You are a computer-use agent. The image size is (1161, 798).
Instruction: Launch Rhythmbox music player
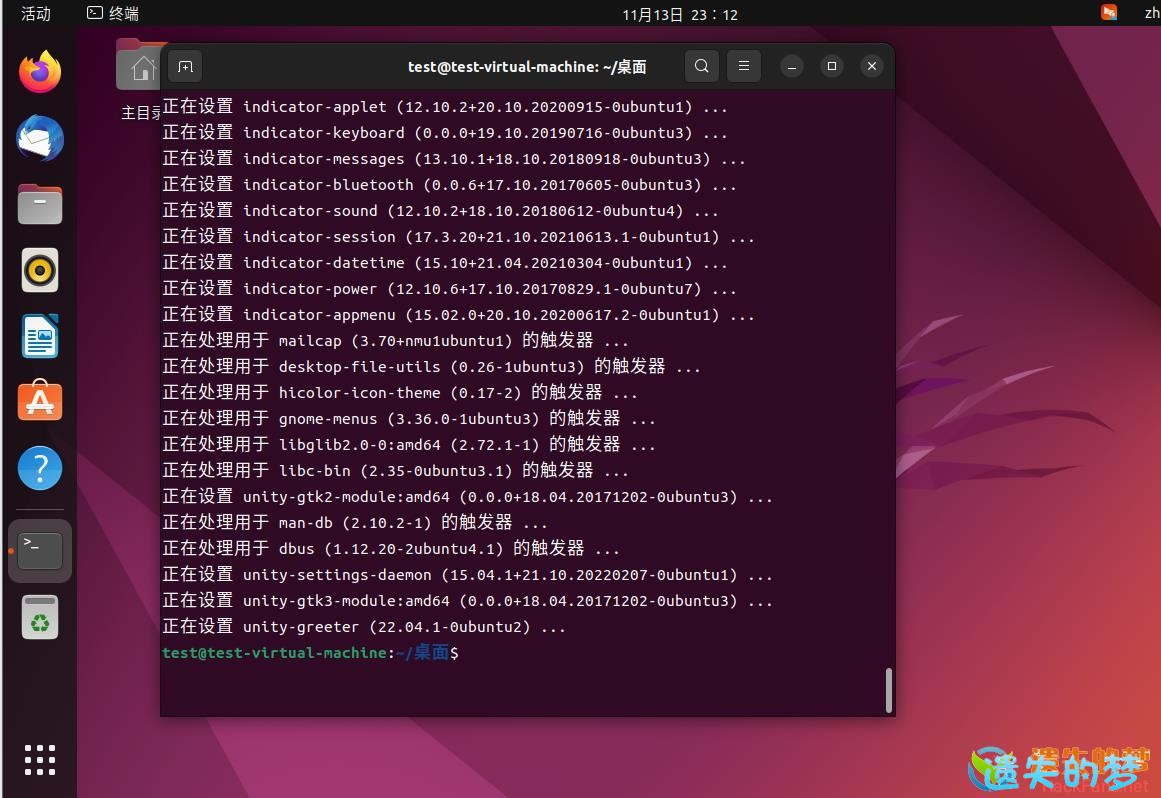point(40,270)
